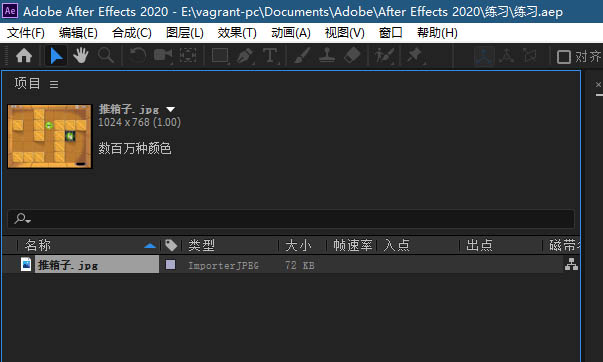Open the 合成(C) menu
The height and width of the screenshot is (362, 603).
132,33
